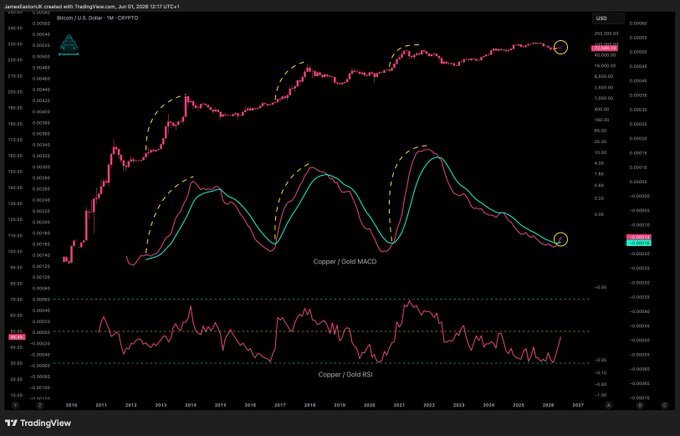Screen dimensions: 680x436
Task: Click the 150.00 value on left price axis
Action: 15,171
